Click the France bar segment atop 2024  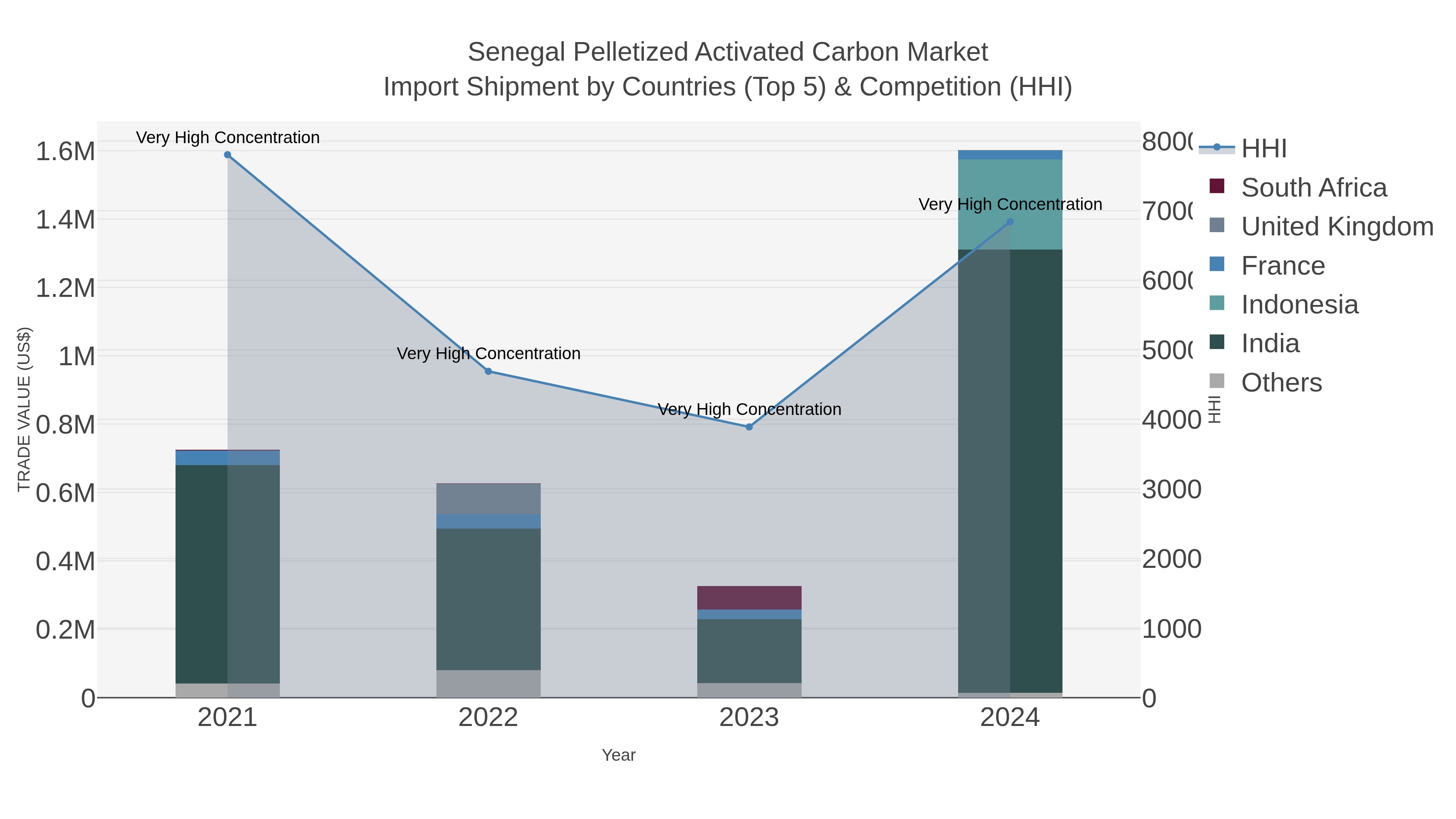[1010, 155]
